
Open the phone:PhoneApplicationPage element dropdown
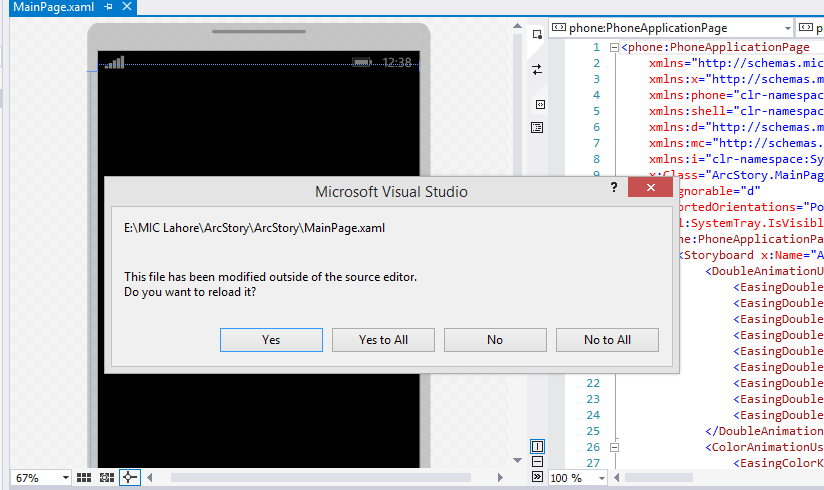pyautogui.click(x=787, y=28)
